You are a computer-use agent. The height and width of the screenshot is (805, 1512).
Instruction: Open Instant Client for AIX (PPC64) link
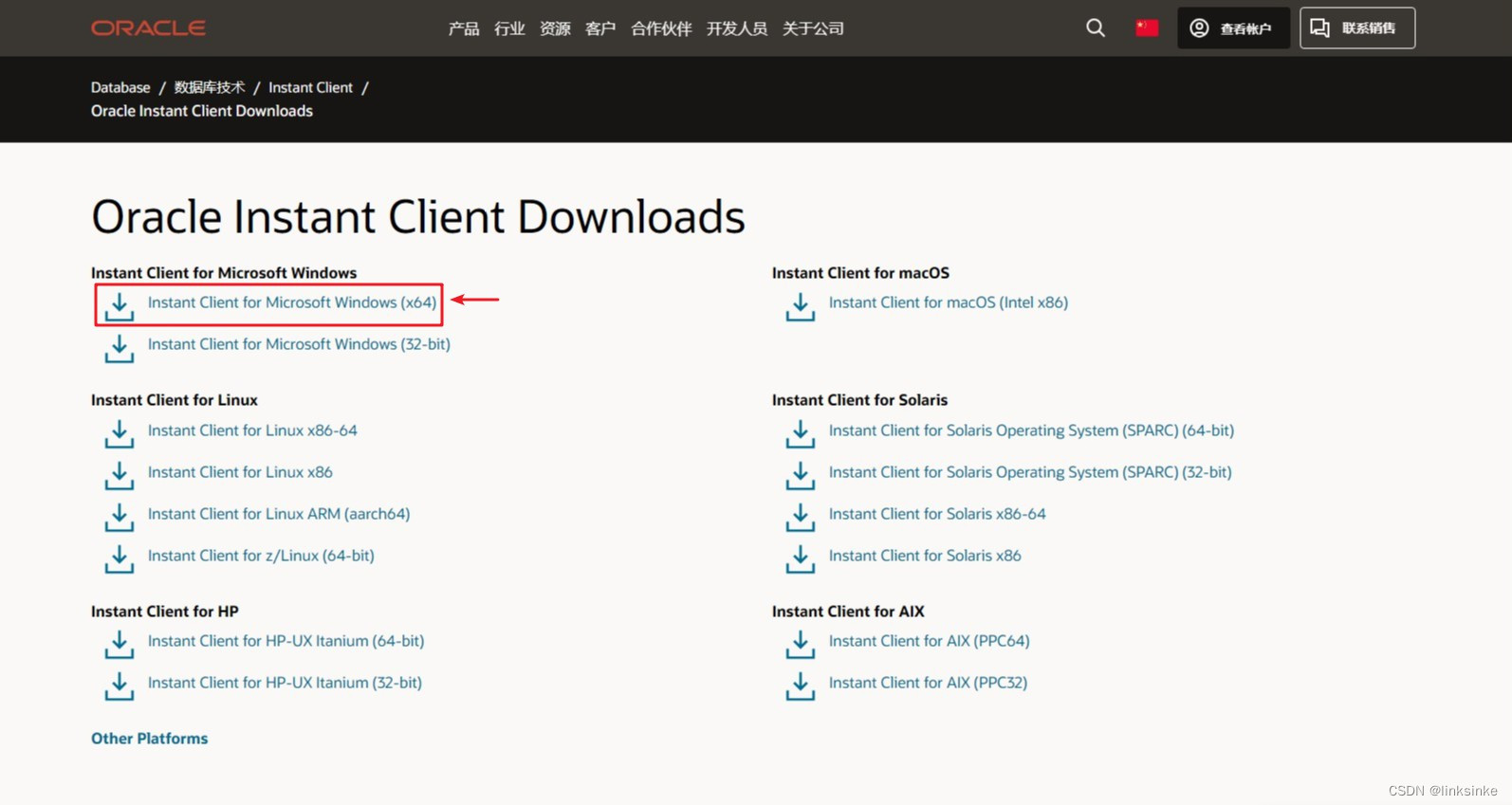click(929, 641)
